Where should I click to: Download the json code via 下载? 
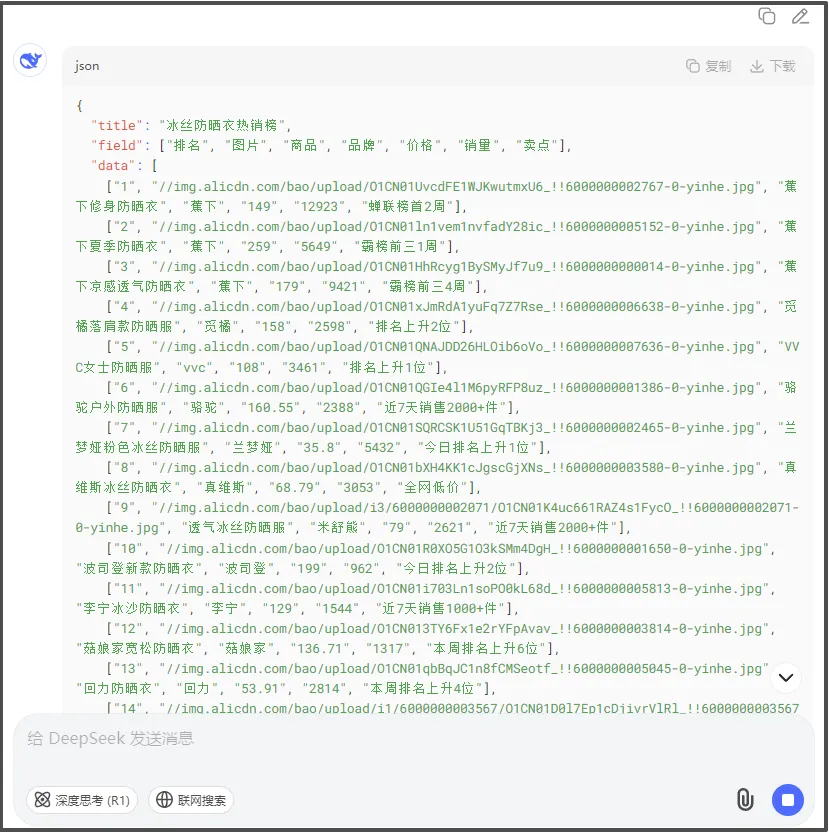click(773, 66)
